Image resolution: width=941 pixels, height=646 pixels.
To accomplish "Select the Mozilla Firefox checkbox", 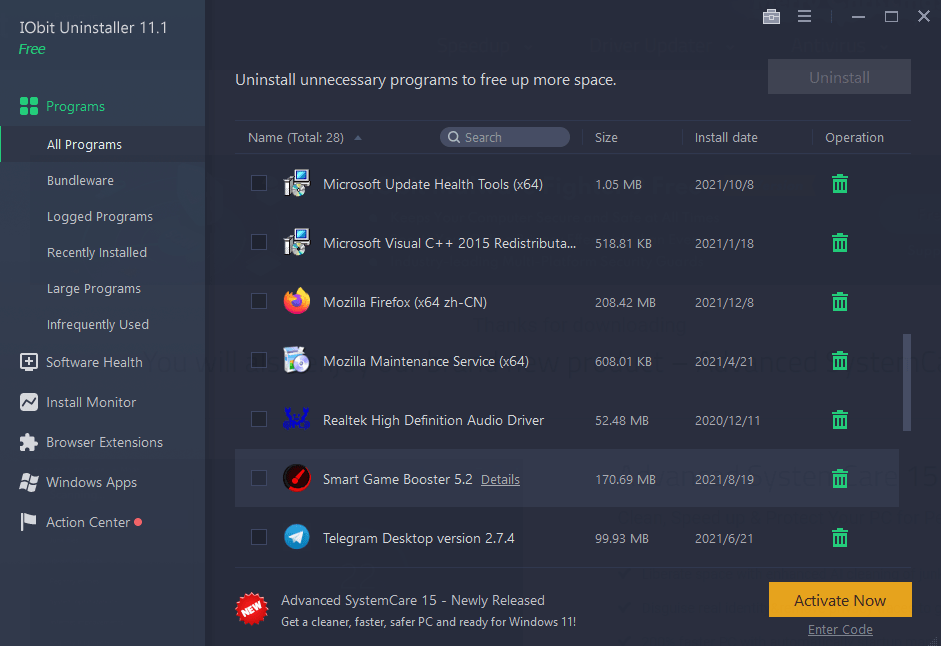I will point(259,301).
